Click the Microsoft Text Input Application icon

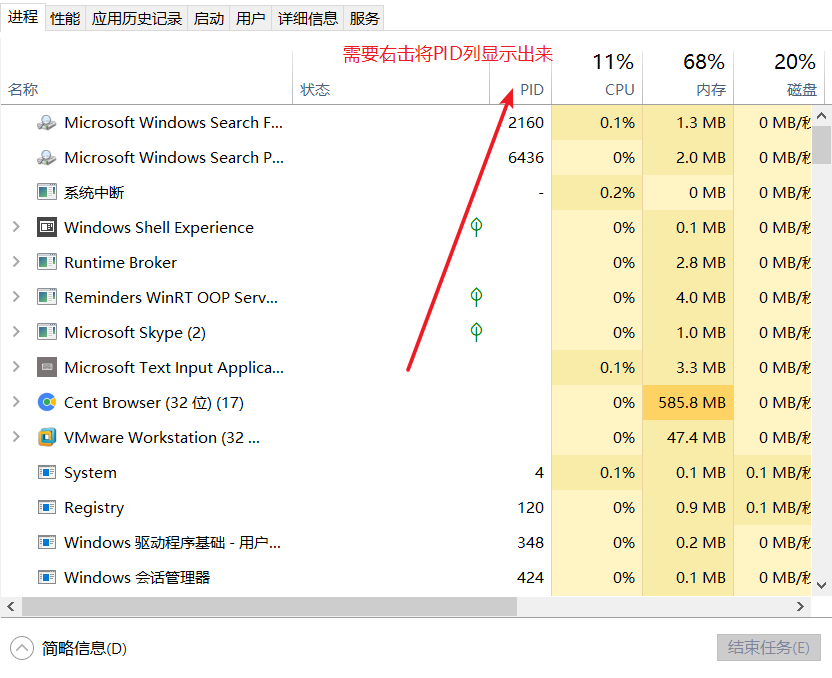(x=47, y=367)
